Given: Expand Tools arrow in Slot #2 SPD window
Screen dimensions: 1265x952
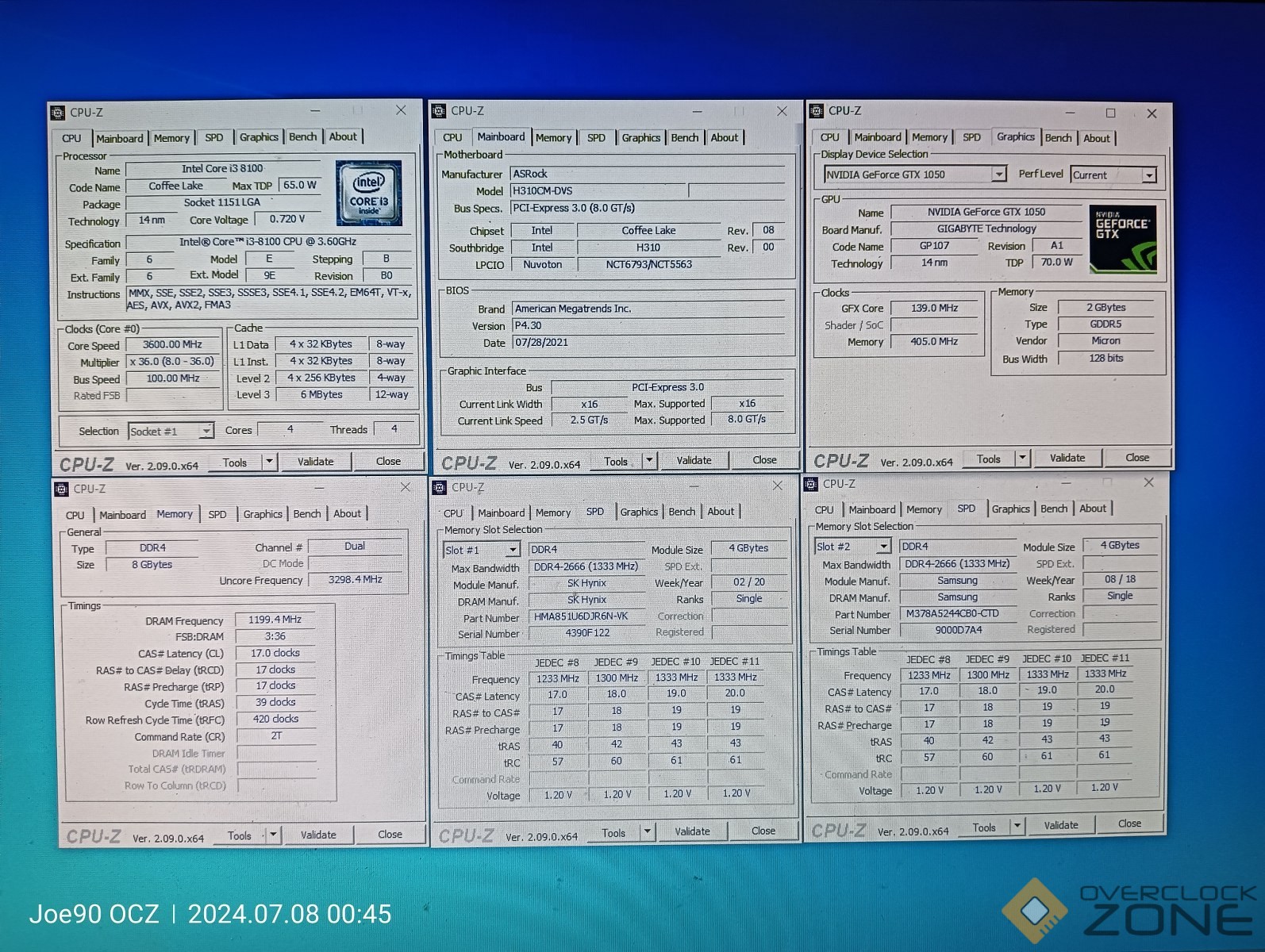Looking at the screenshot, I should [x=1017, y=827].
